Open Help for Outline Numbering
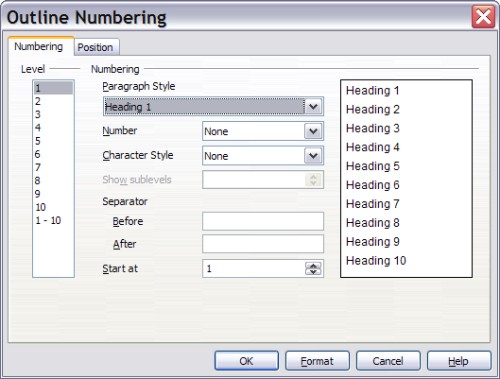 point(459,361)
